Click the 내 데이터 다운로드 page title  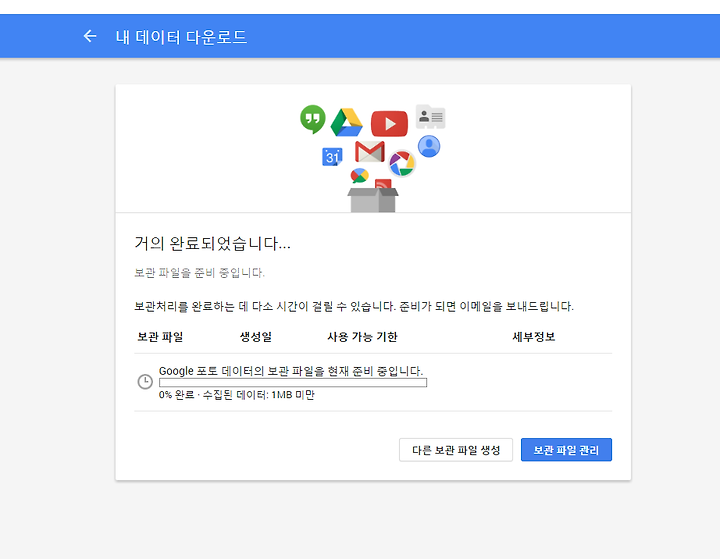[x=181, y=37]
